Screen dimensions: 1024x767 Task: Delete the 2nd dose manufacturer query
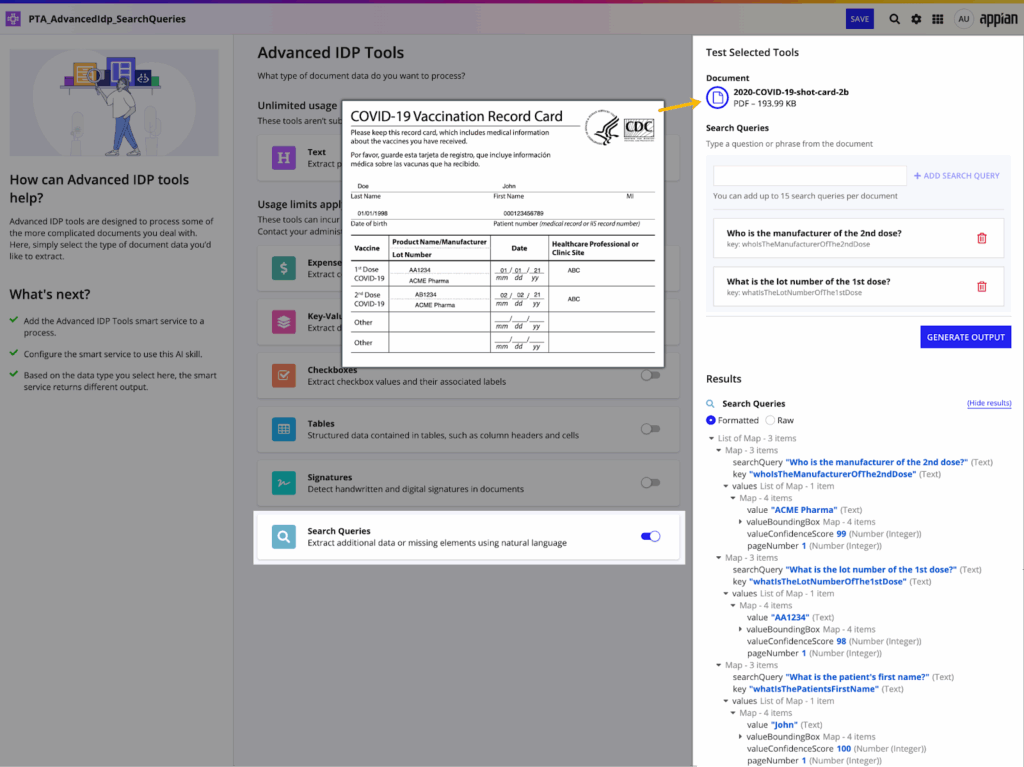(x=981, y=238)
